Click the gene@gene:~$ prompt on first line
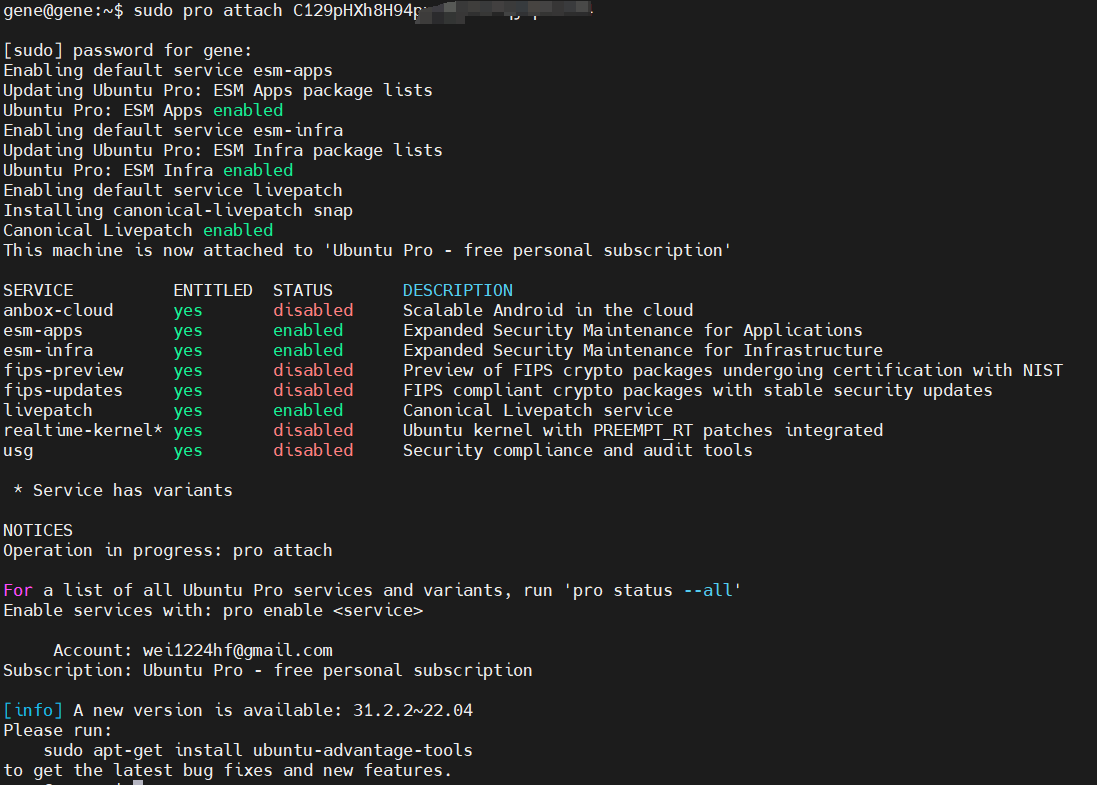1097x785 pixels. coord(63,11)
